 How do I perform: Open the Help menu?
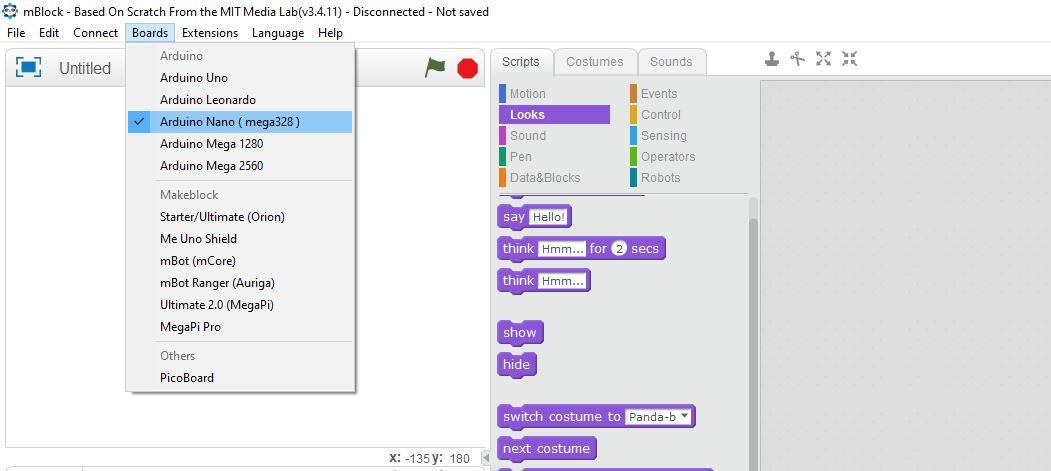pos(330,33)
